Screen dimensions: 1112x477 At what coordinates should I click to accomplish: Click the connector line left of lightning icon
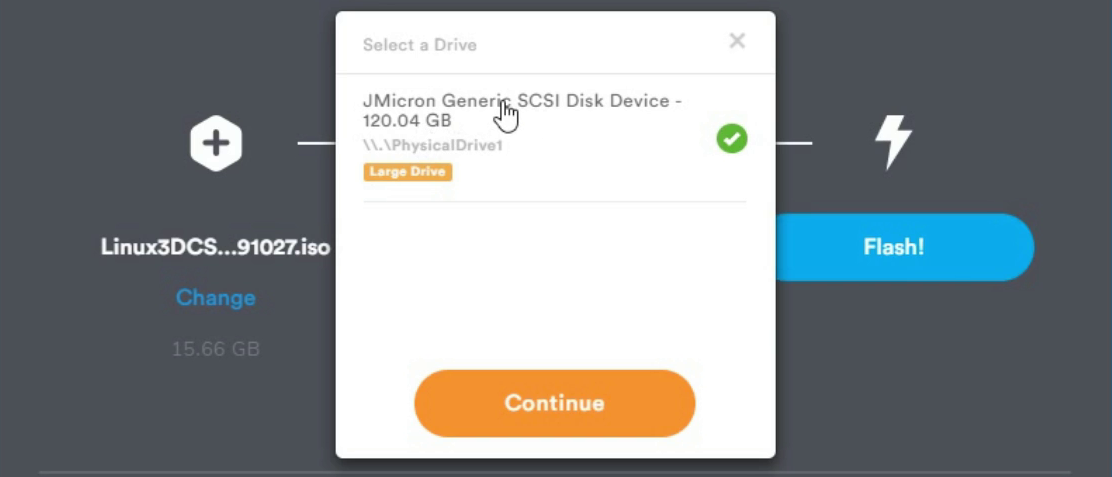pos(794,143)
